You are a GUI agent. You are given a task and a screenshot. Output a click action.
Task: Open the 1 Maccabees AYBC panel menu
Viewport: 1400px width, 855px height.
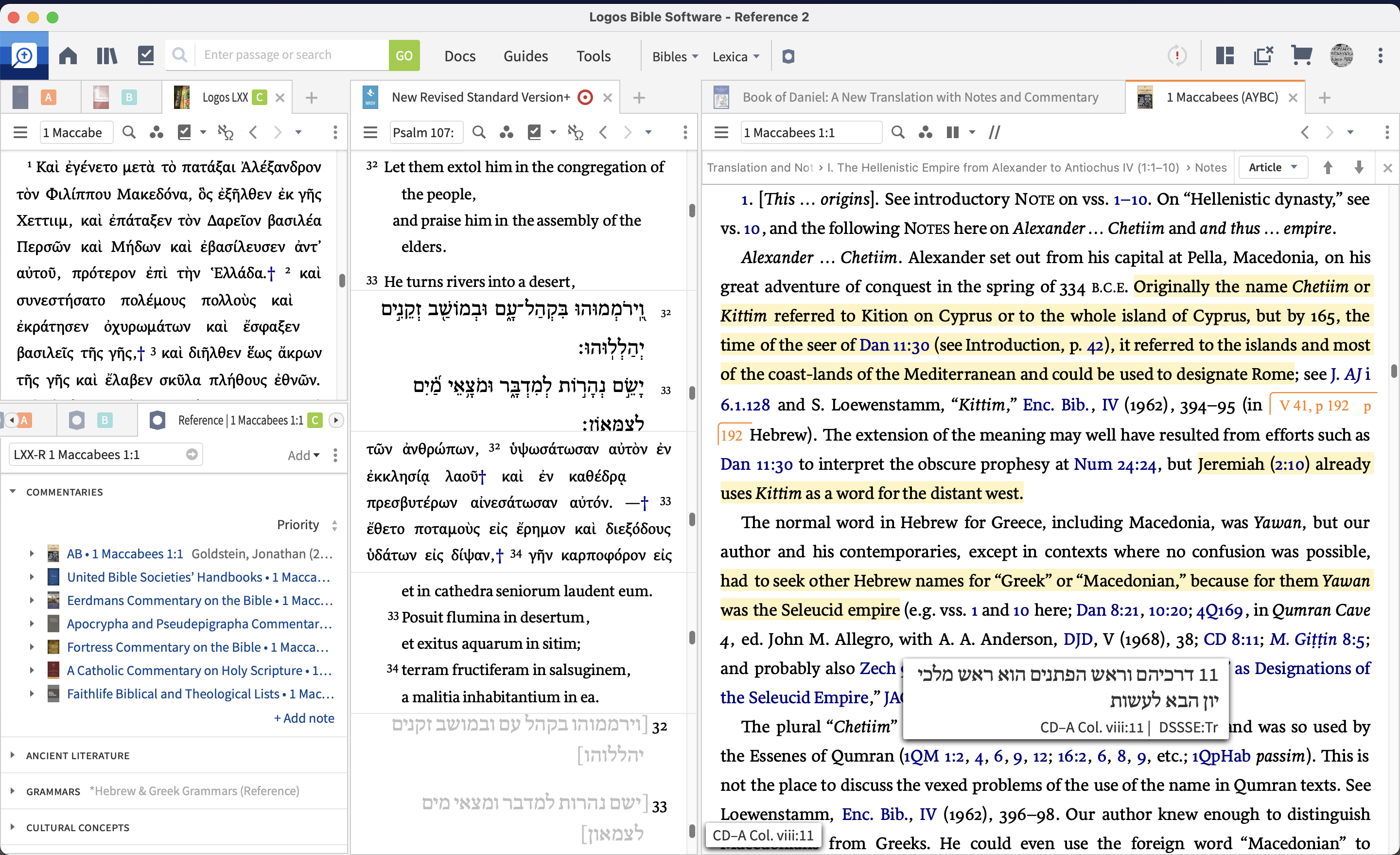[x=721, y=132]
